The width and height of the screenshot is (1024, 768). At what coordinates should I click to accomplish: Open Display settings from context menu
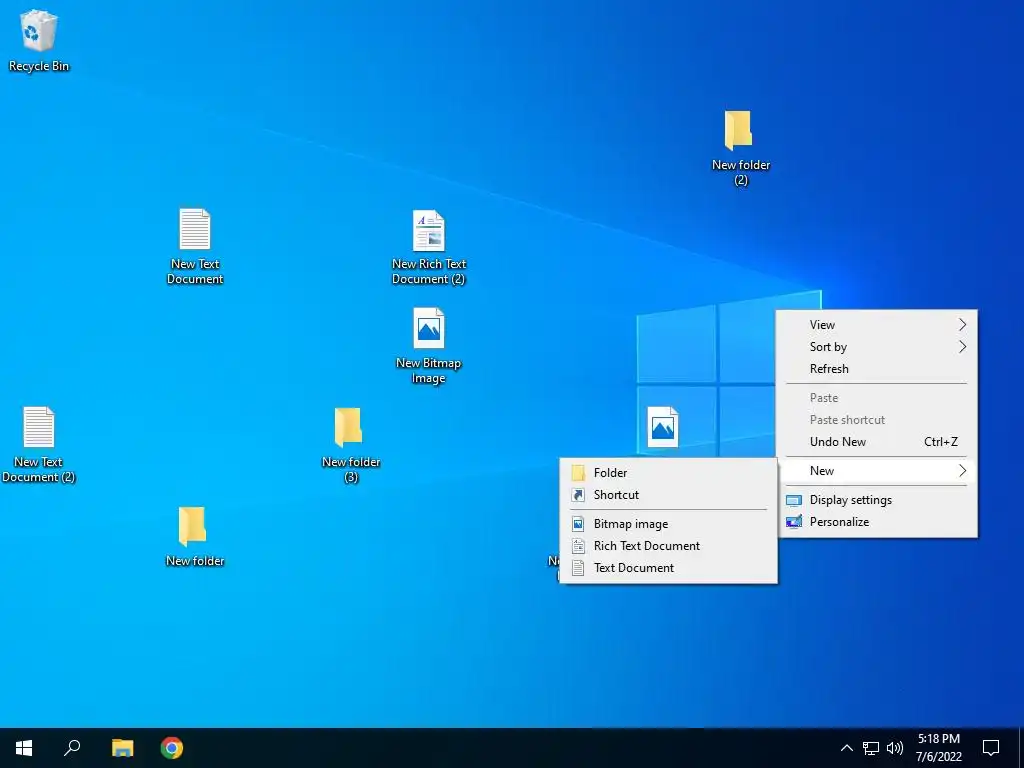tap(876, 500)
